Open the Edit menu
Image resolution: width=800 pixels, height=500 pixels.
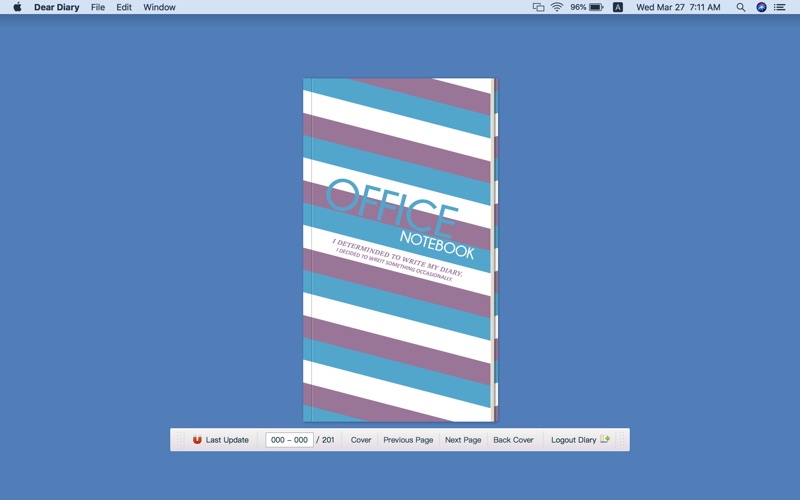(x=124, y=7)
